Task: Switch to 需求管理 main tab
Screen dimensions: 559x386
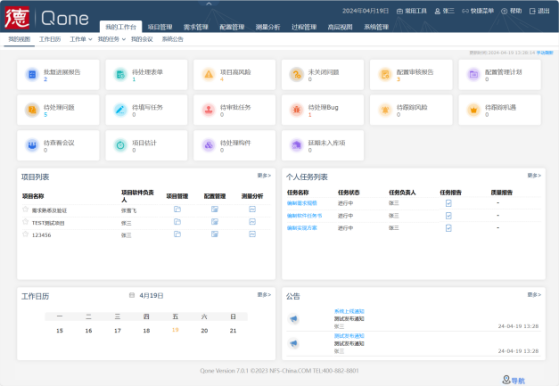Action: coord(196,27)
